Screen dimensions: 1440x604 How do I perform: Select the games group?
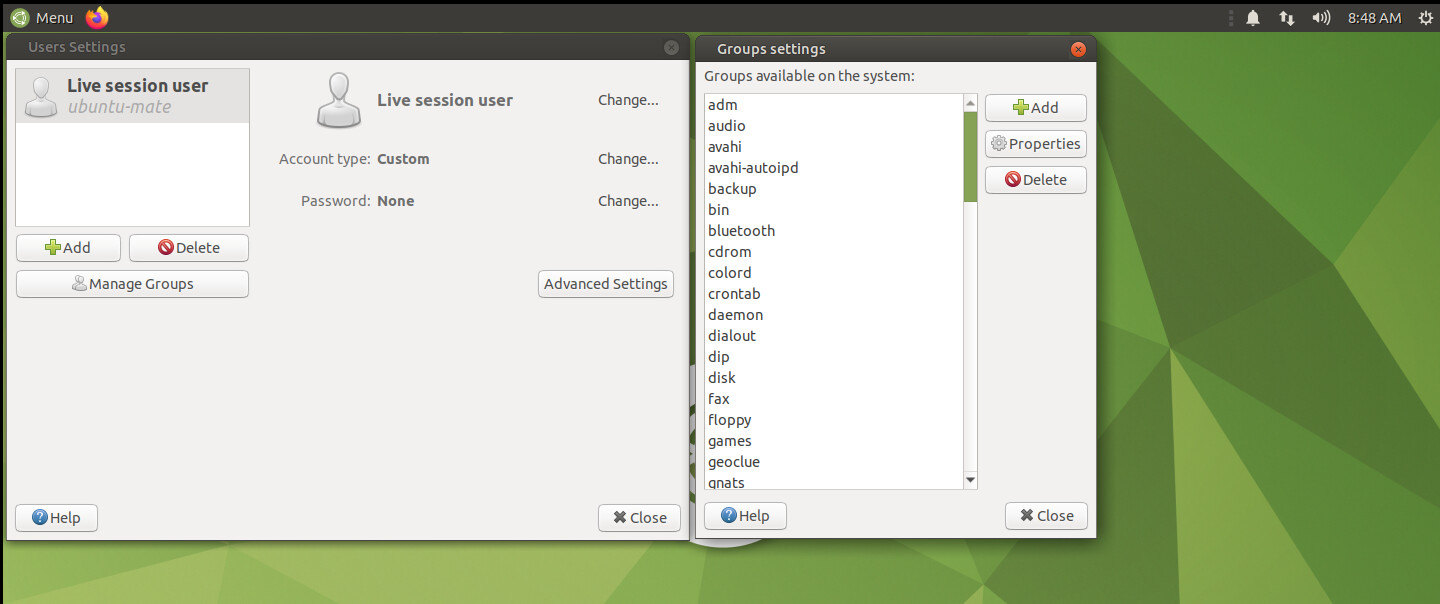[834, 441]
